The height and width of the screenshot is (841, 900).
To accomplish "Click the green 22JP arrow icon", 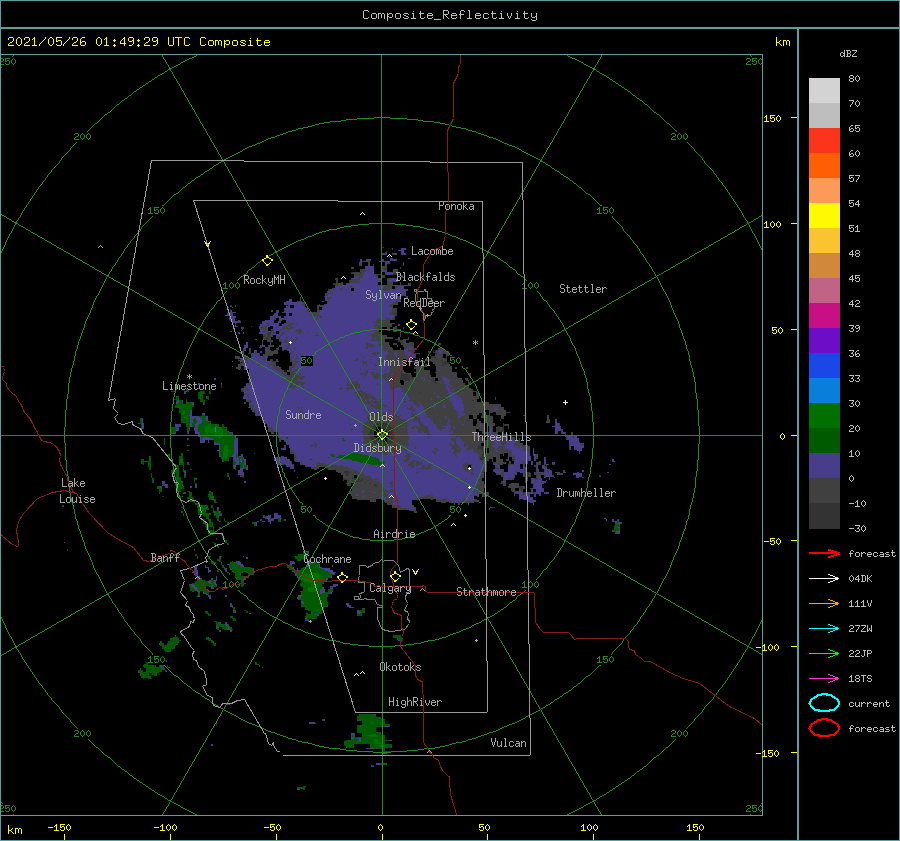I will [824, 653].
